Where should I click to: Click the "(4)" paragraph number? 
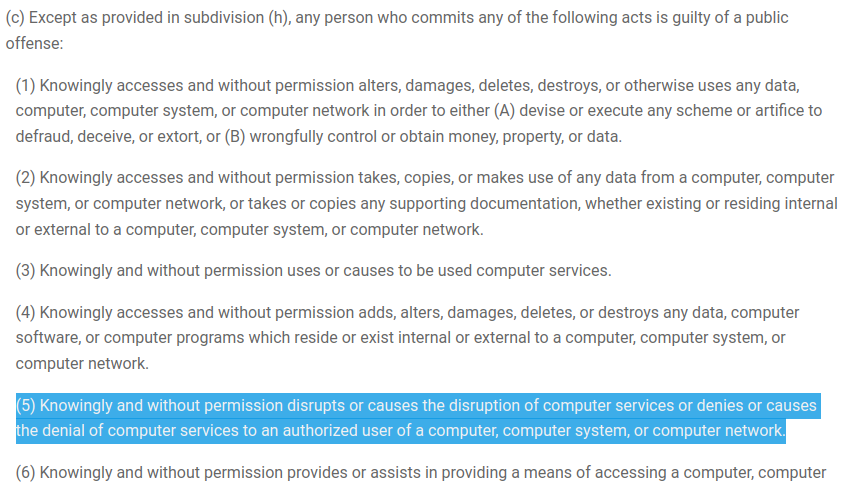[x=26, y=313]
